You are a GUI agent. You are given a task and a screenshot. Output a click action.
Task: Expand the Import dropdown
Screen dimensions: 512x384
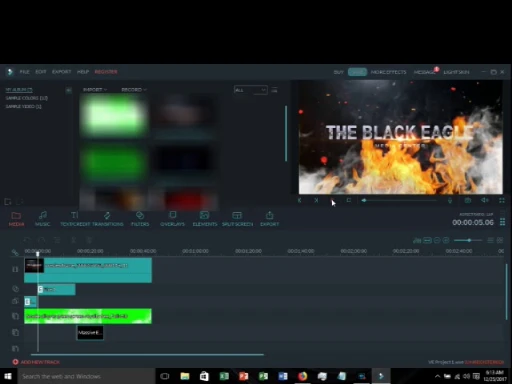[95, 90]
